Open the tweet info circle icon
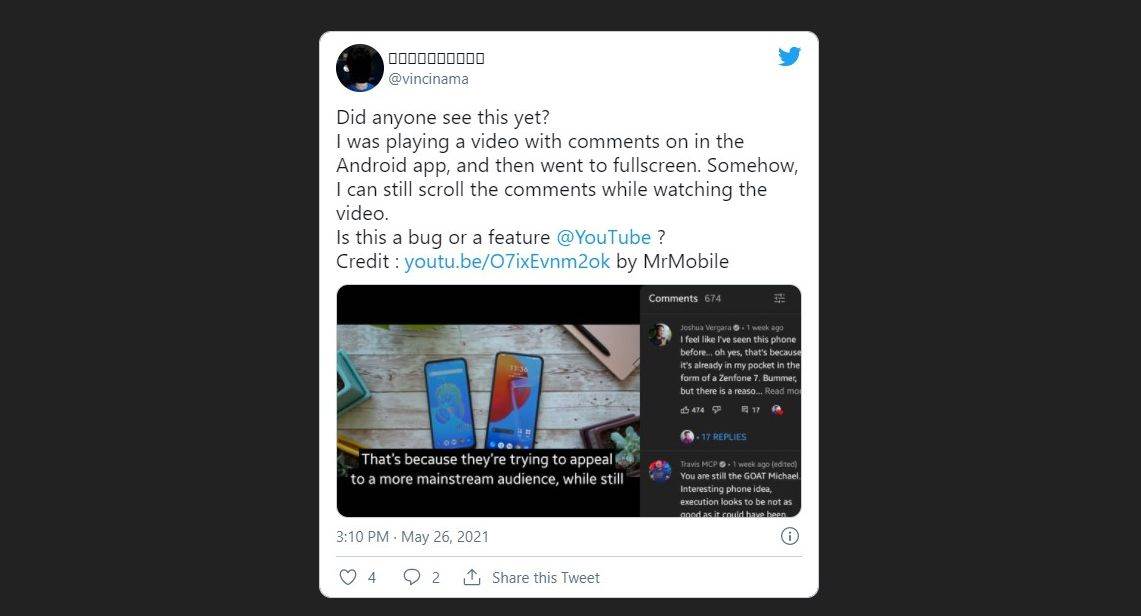Image resolution: width=1141 pixels, height=616 pixels. (x=789, y=536)
